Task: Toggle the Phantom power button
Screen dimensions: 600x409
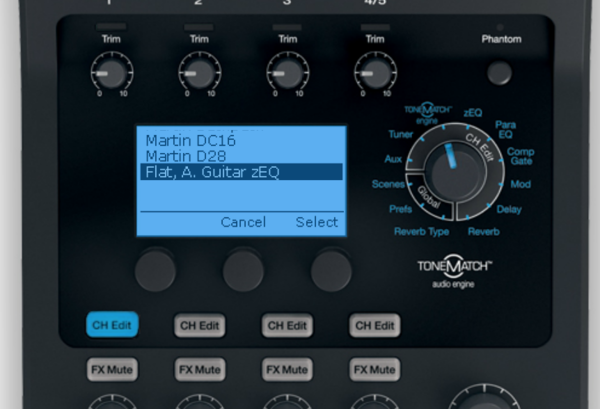Action: [499, 72]
